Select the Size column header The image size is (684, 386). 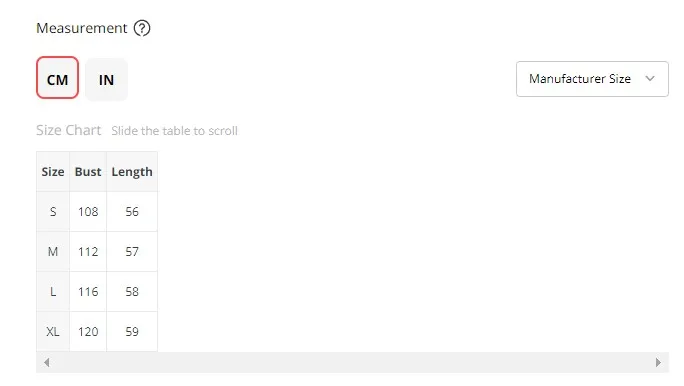[x=53, y=171]
